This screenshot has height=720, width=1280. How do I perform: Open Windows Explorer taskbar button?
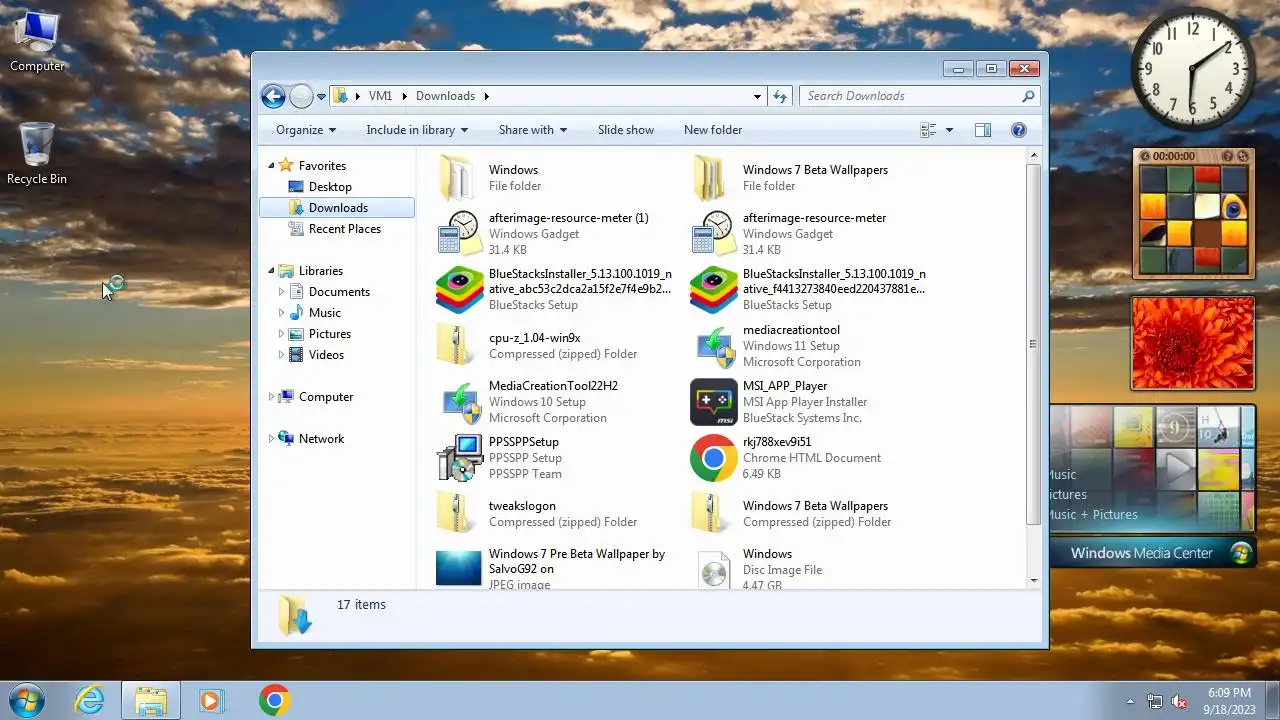pos(151,700)
